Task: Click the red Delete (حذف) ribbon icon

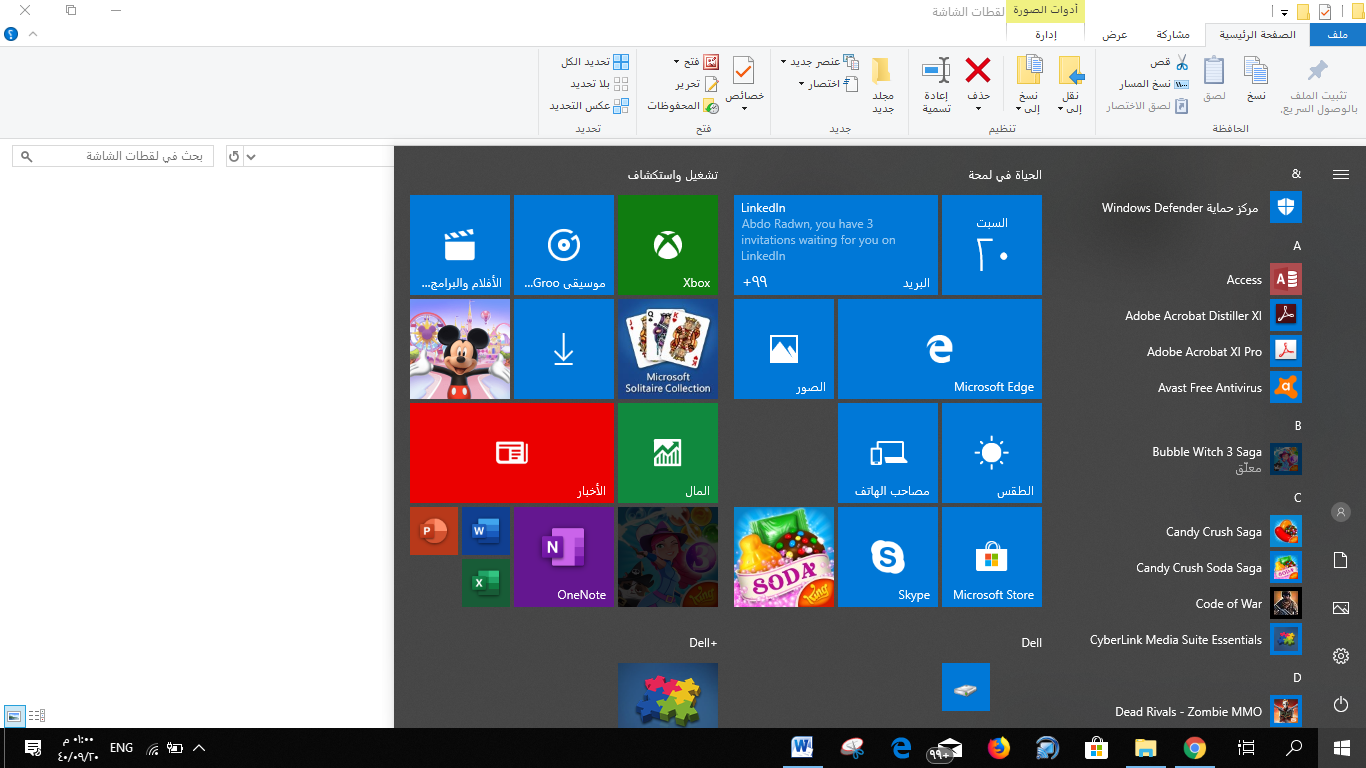Action: [977, 72]
